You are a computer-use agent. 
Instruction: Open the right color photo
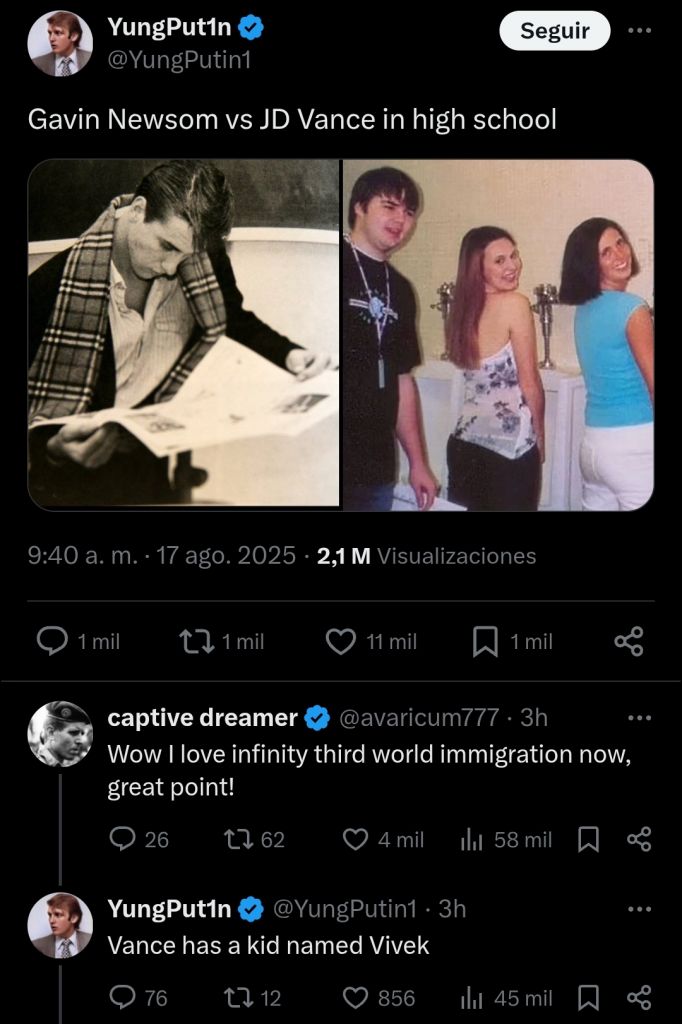[x=498, y=334]
